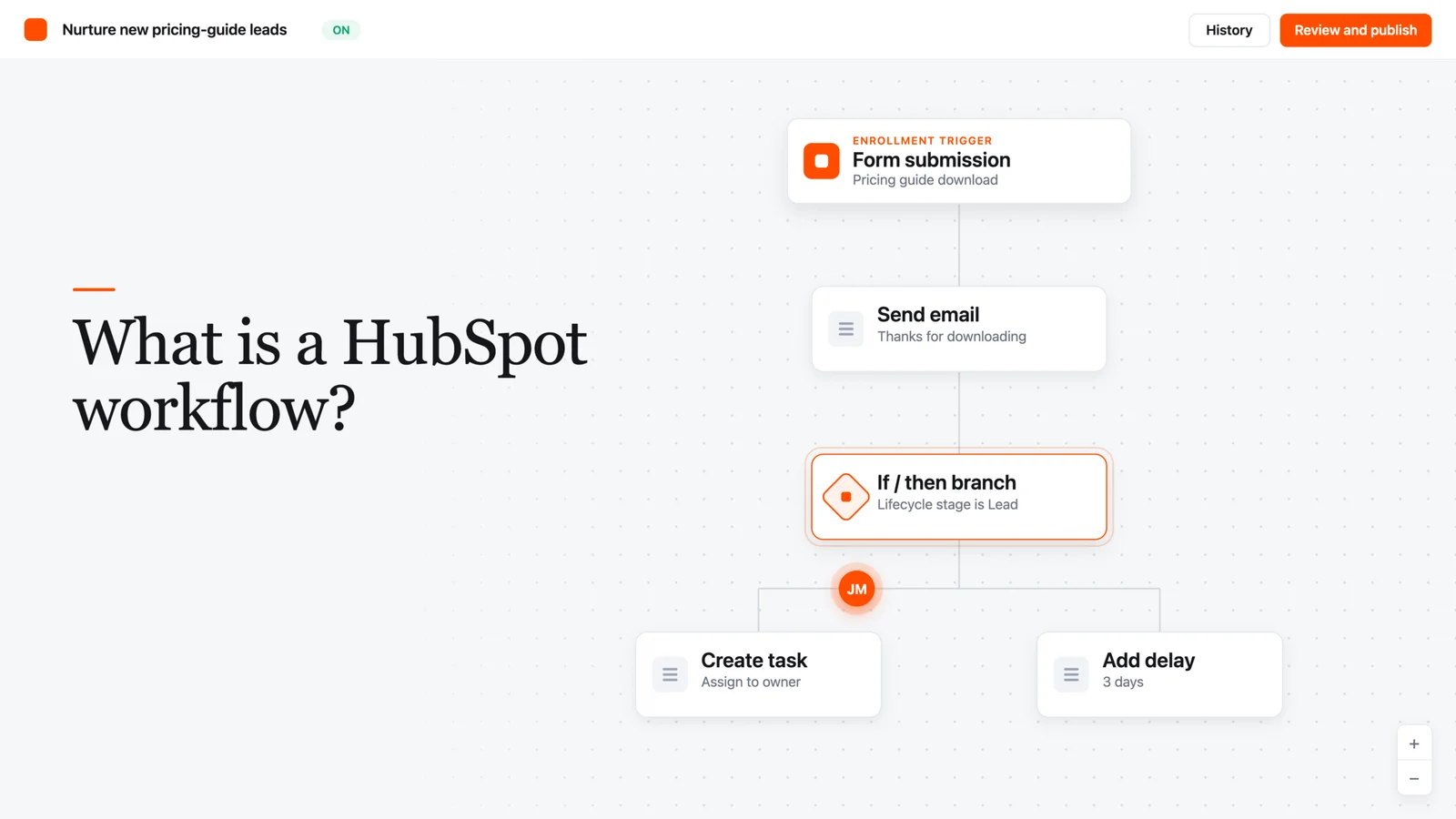The height and width of the screenshot is (819, 1456).
Task: Click the What is a HubSpot workflow heading
Action: pyautogui.click(x=329, y=374)
